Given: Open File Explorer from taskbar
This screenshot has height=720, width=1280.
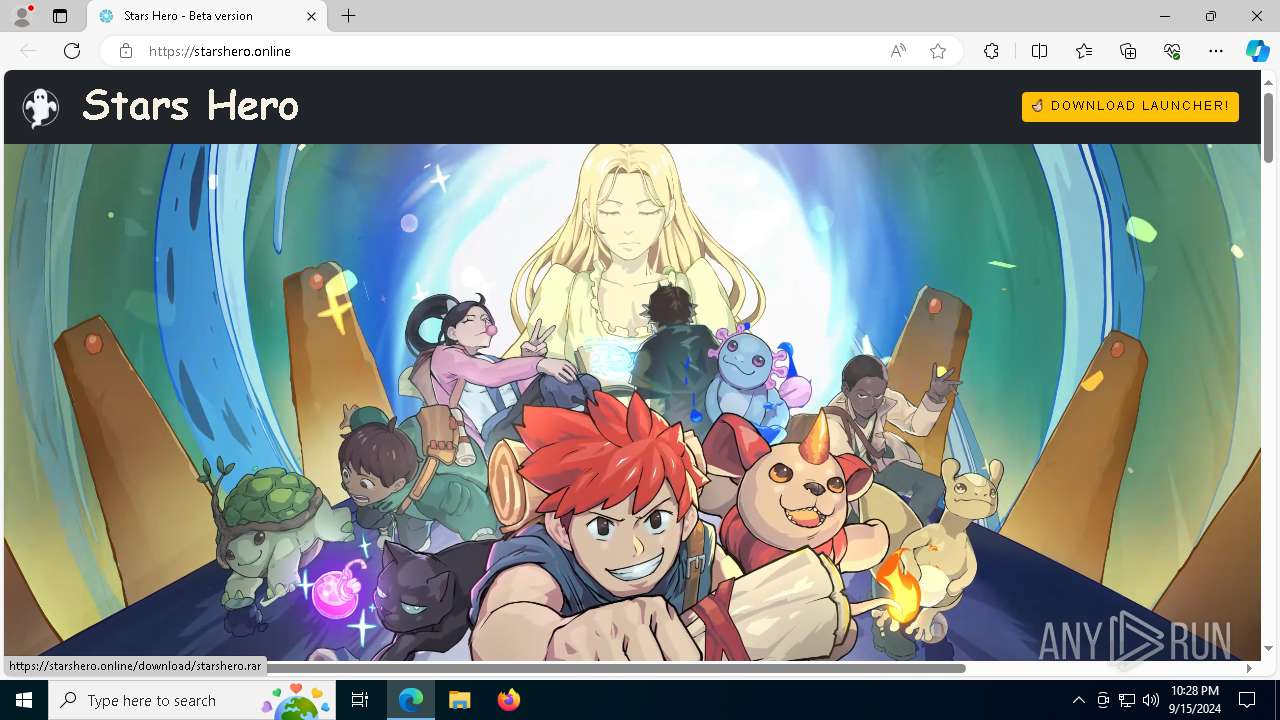Looking at the screenshot, I should click(x=459, y=700).
